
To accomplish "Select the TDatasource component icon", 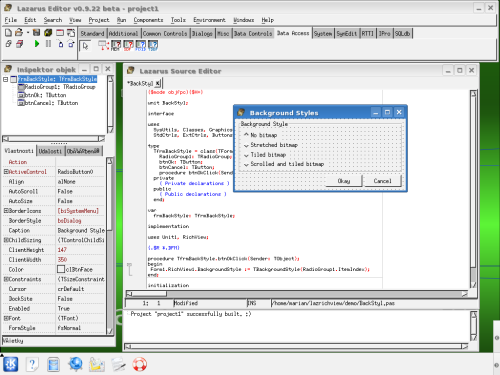I will point(103,46).
